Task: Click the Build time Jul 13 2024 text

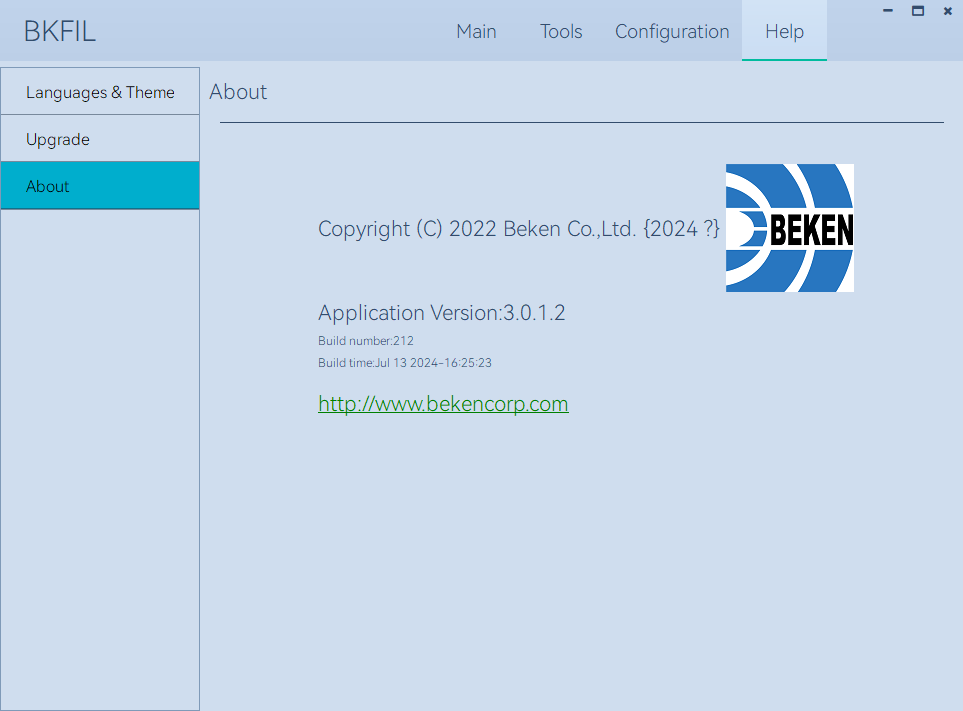Action: (x=405, y=363)
